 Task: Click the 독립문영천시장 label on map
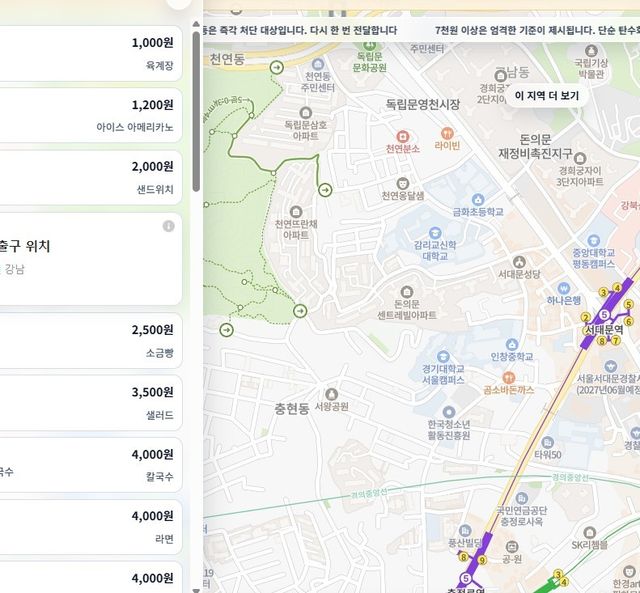[423, 104]
